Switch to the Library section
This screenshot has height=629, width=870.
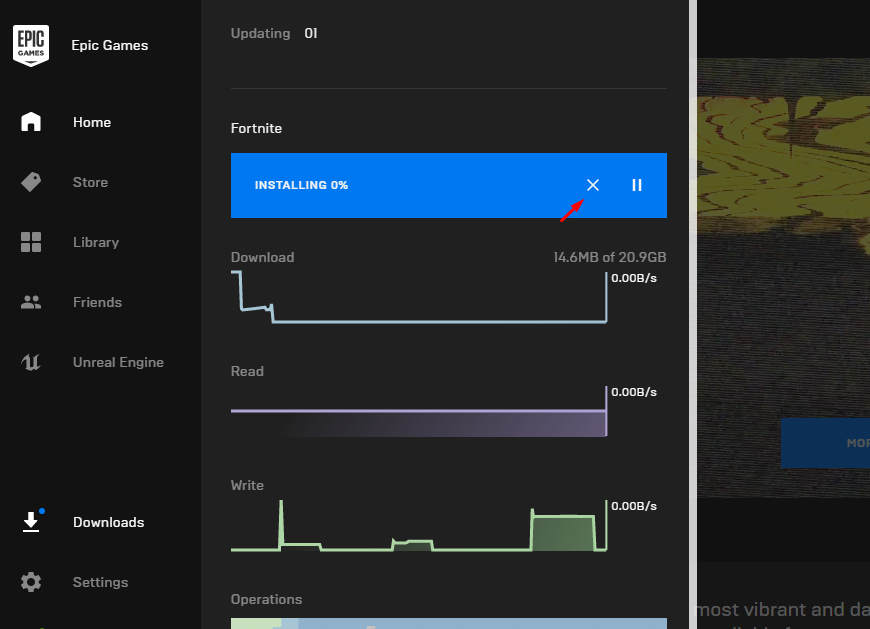click(95, 241)
